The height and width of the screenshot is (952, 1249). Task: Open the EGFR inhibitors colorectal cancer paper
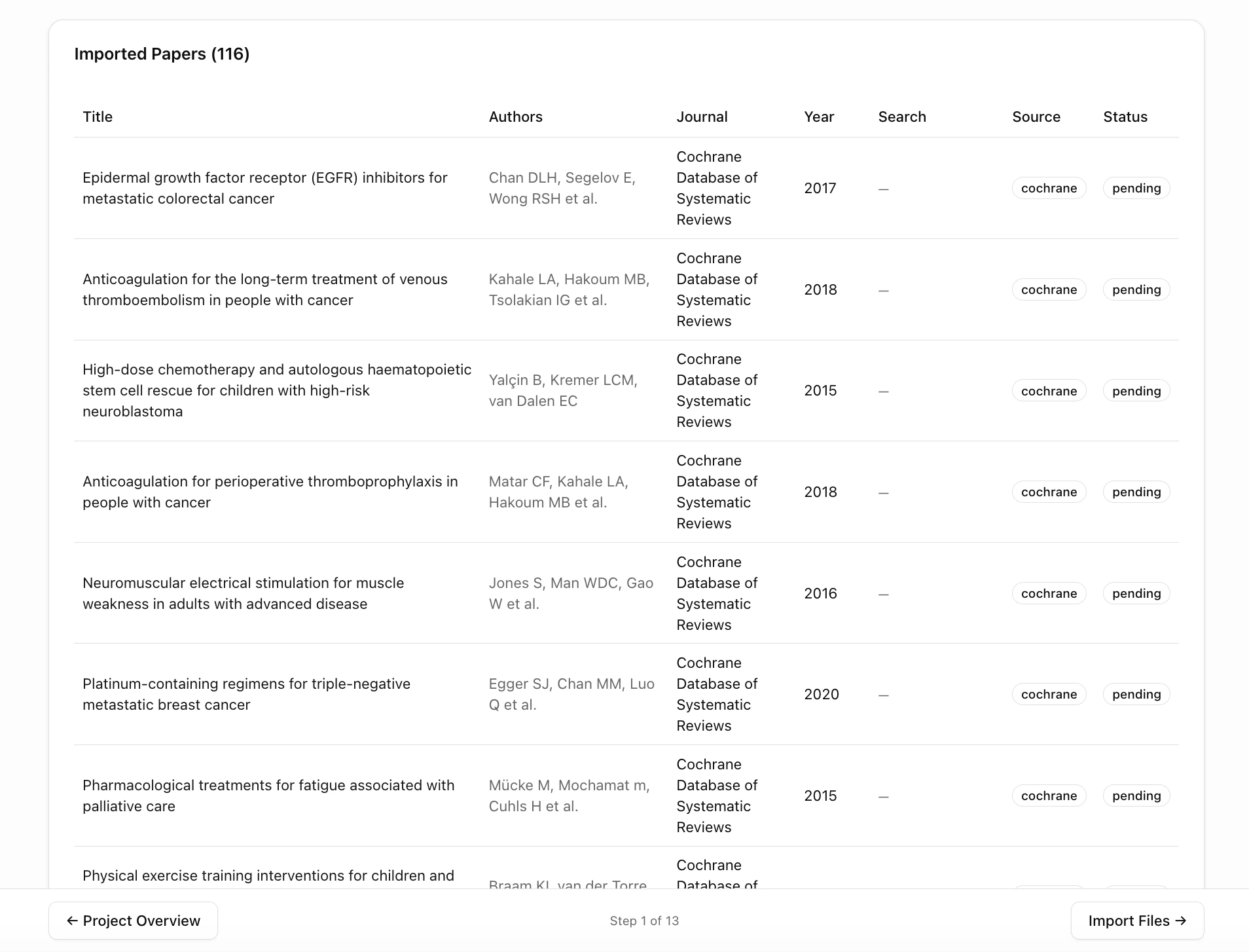coord(265,188)
